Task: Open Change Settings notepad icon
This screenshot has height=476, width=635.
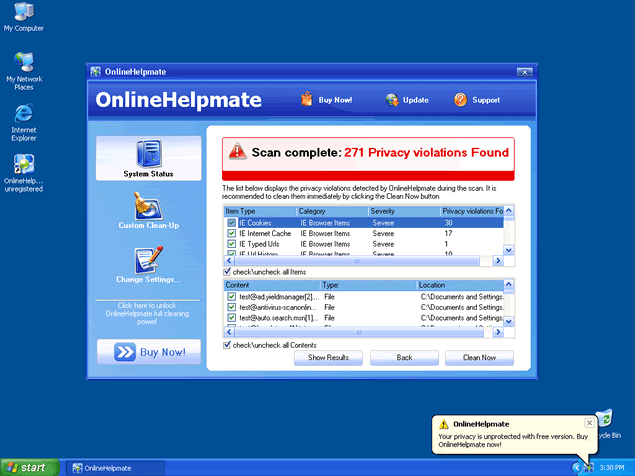Action: coord(148,260)
